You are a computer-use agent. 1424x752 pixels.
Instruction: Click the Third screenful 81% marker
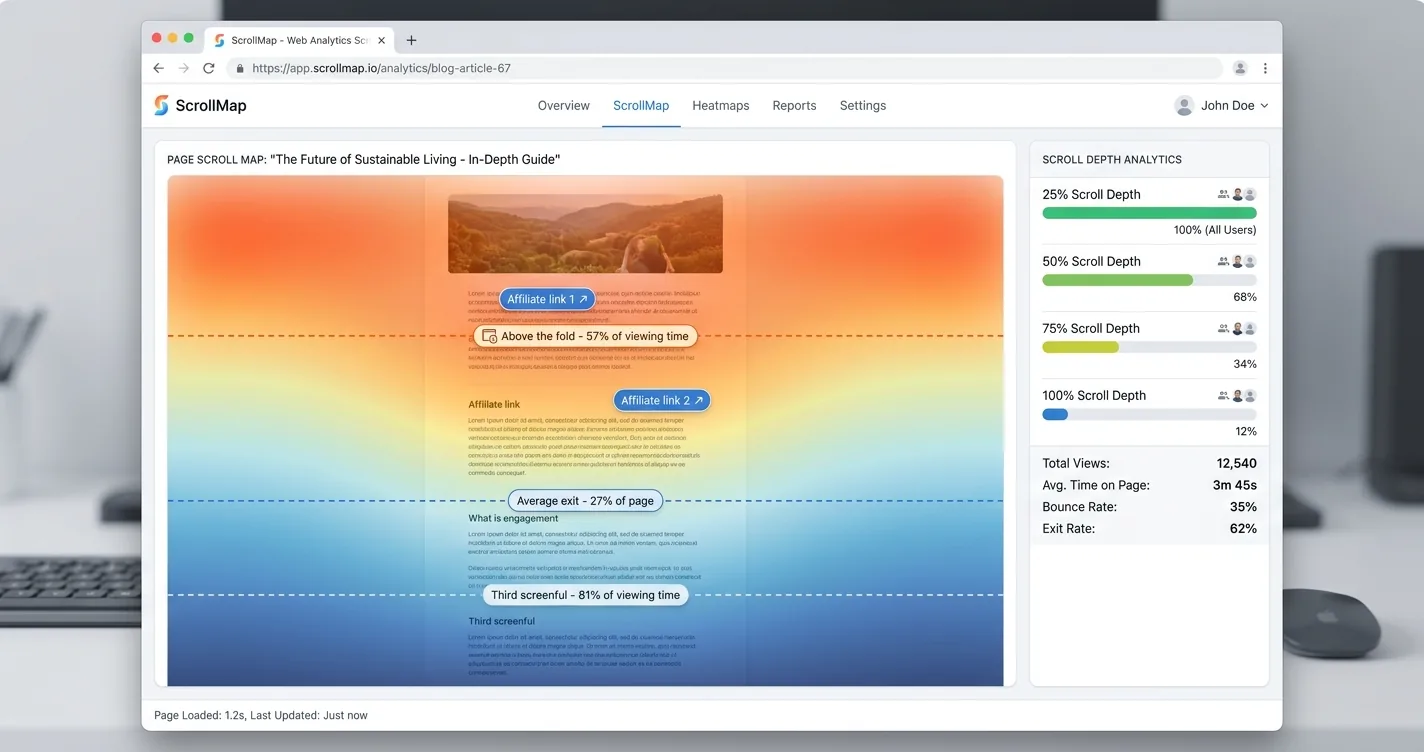(585, 595)
